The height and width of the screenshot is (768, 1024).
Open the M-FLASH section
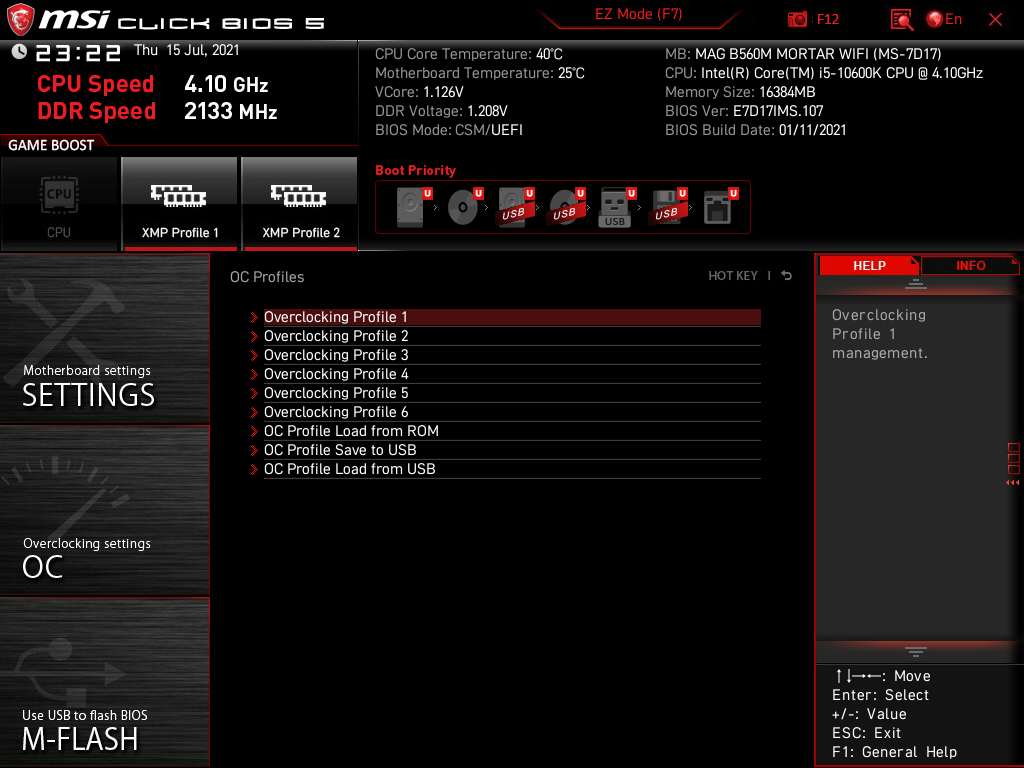coord(104,682)
